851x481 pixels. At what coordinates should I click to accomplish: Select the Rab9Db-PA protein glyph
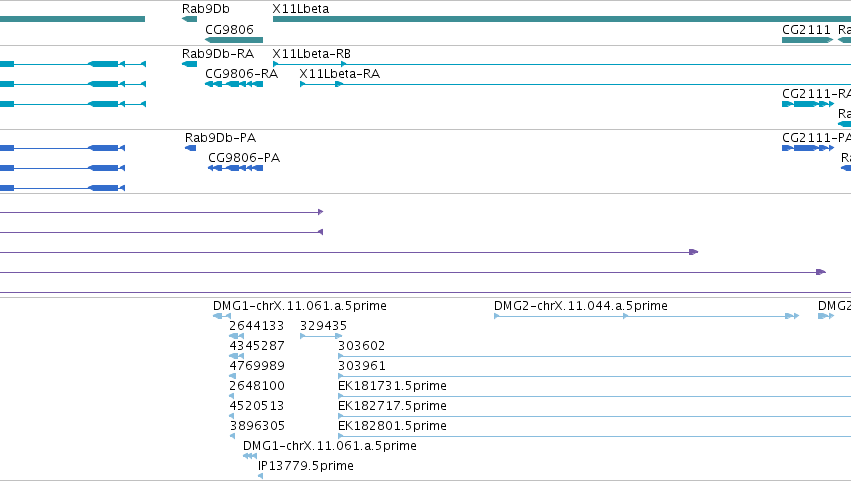[x=190, y=148]
